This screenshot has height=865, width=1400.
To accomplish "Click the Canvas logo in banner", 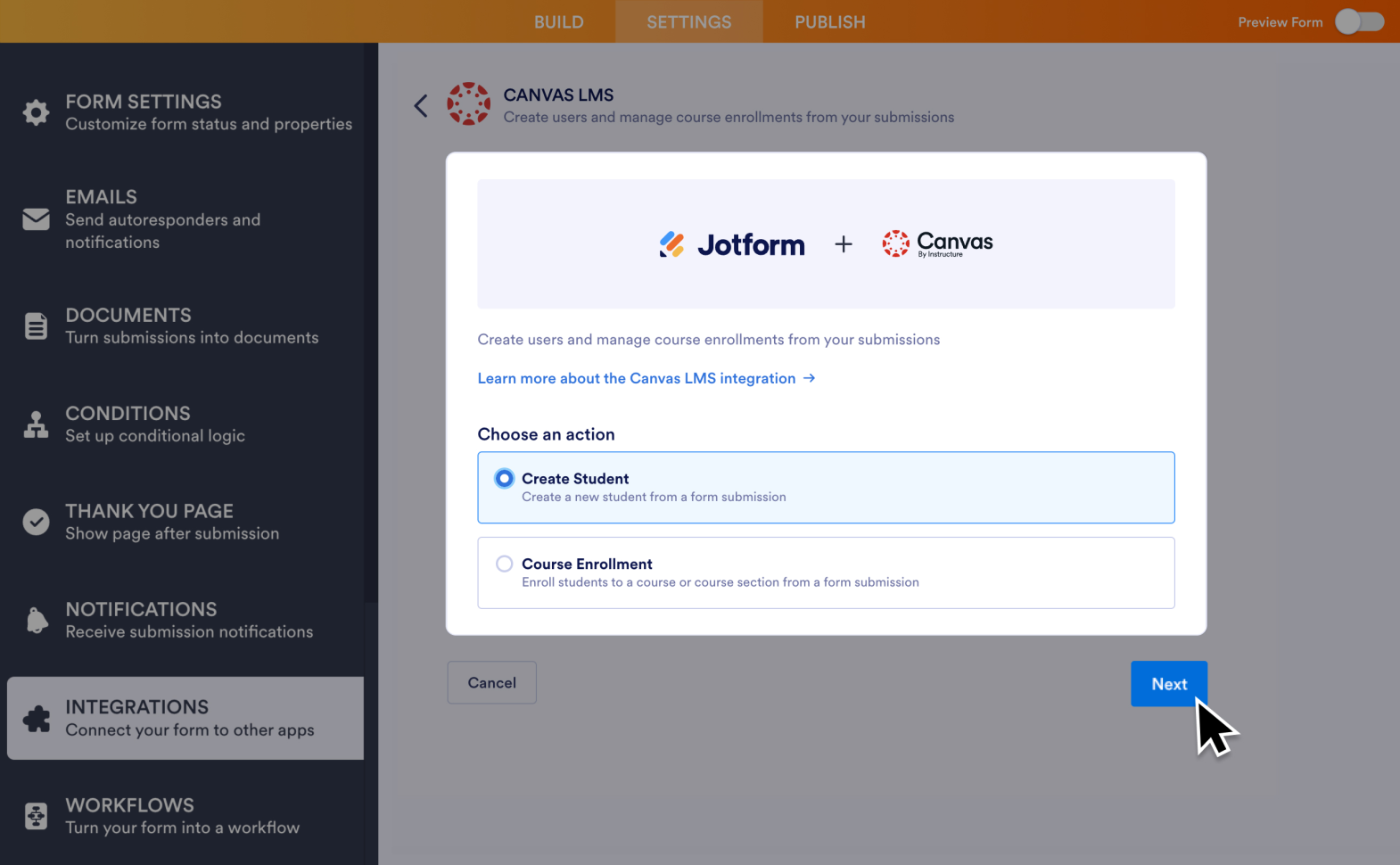I will pos(937,243).
